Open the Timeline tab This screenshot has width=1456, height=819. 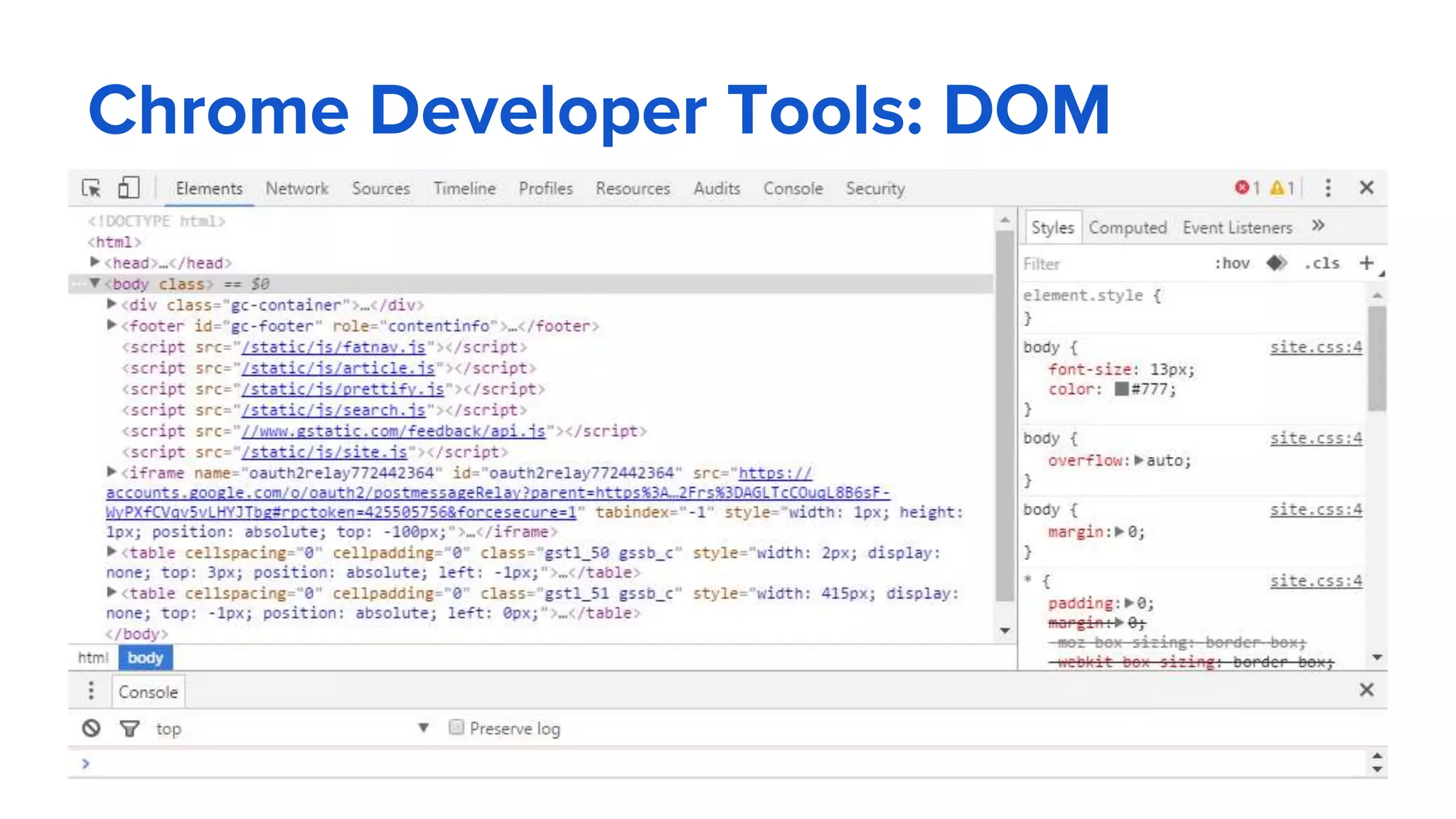[465, 188]
